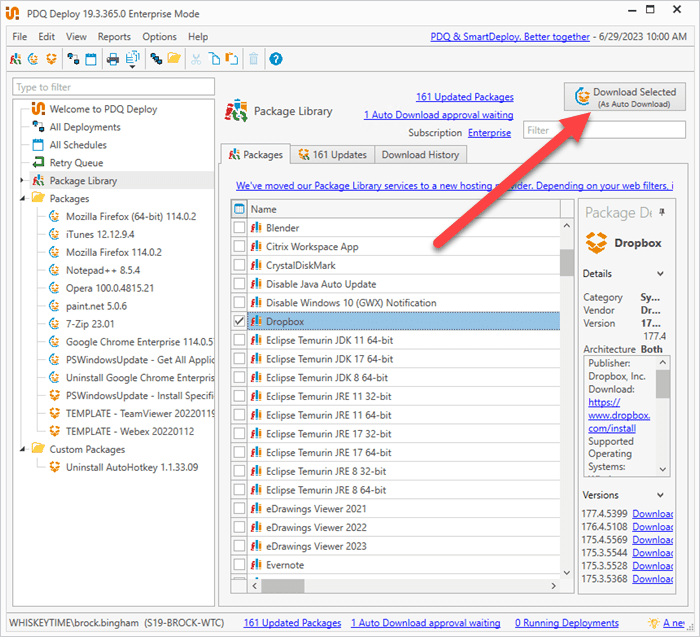
Task: Check Eclipse Temurin JDK 11 64-bit checkbox
Action: (239, 340)
